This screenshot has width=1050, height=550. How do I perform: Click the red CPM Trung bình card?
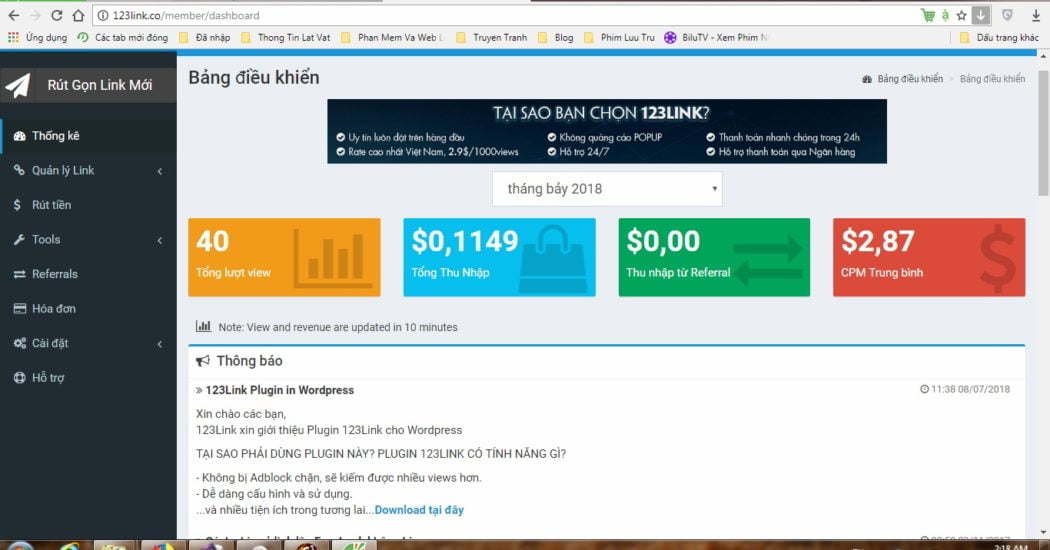coord(929,257)
